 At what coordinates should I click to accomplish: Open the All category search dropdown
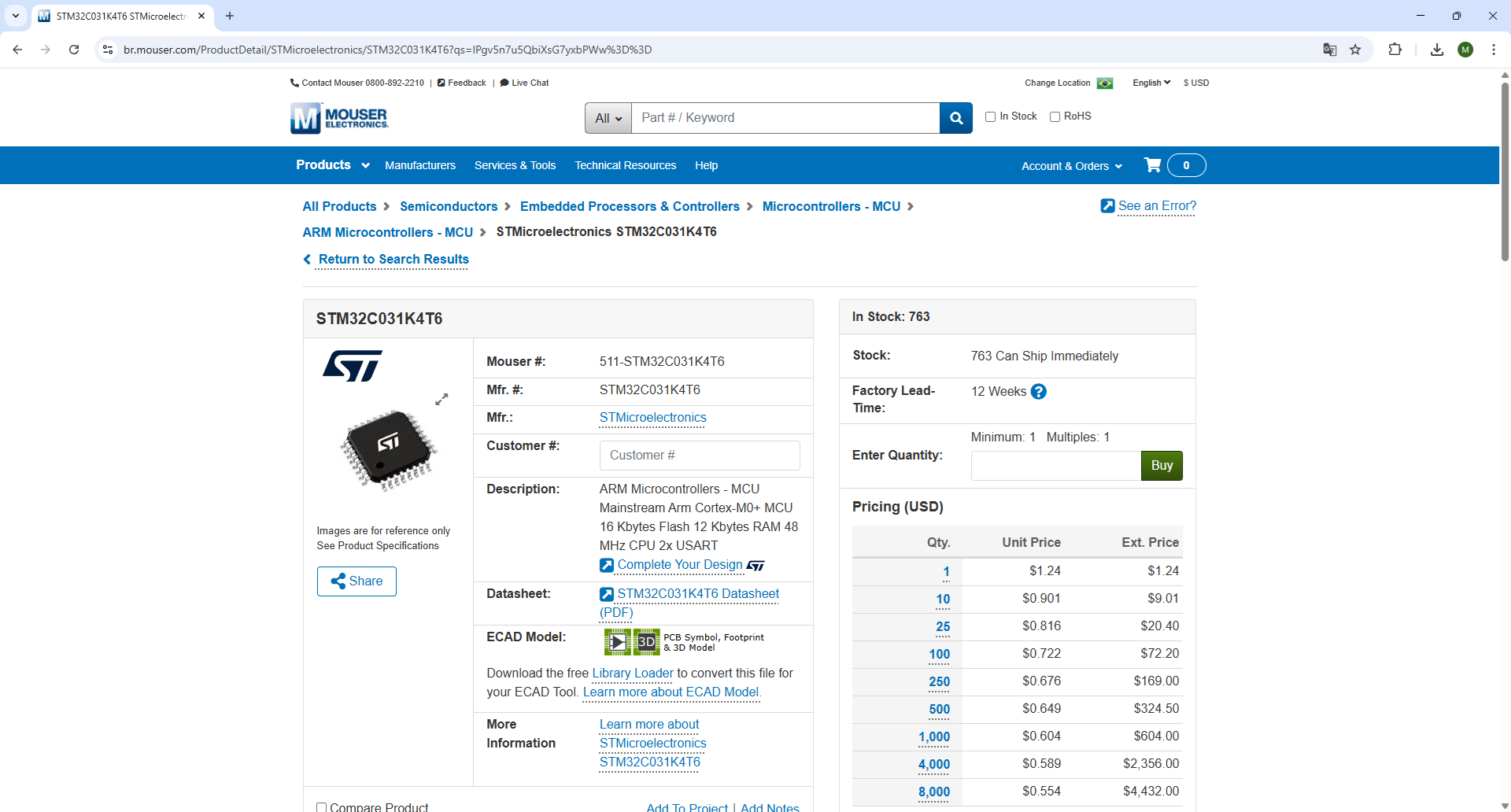click(x=608, y=118)
